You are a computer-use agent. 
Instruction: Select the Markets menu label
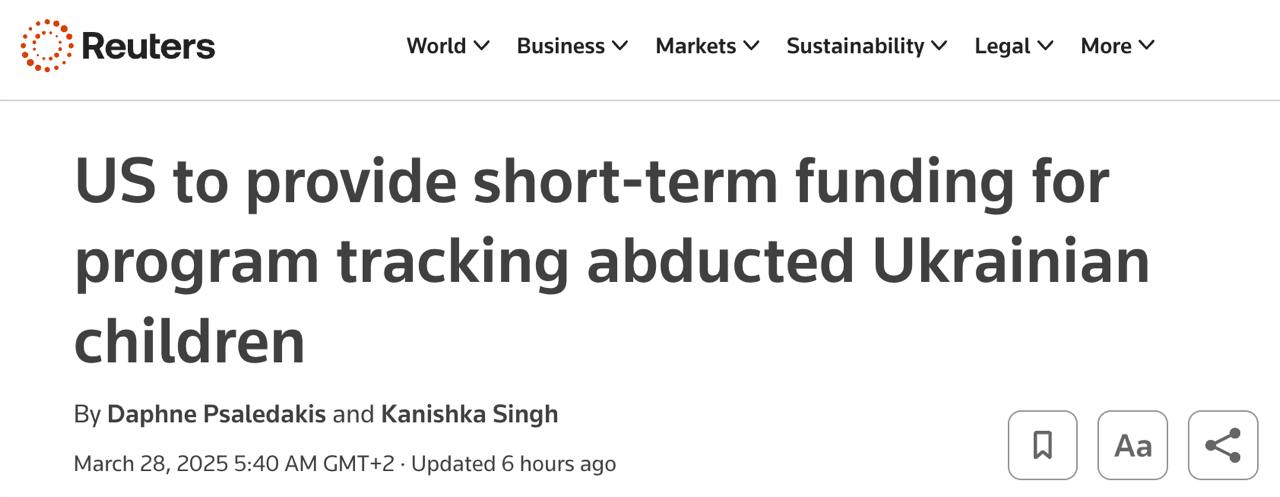695,46
